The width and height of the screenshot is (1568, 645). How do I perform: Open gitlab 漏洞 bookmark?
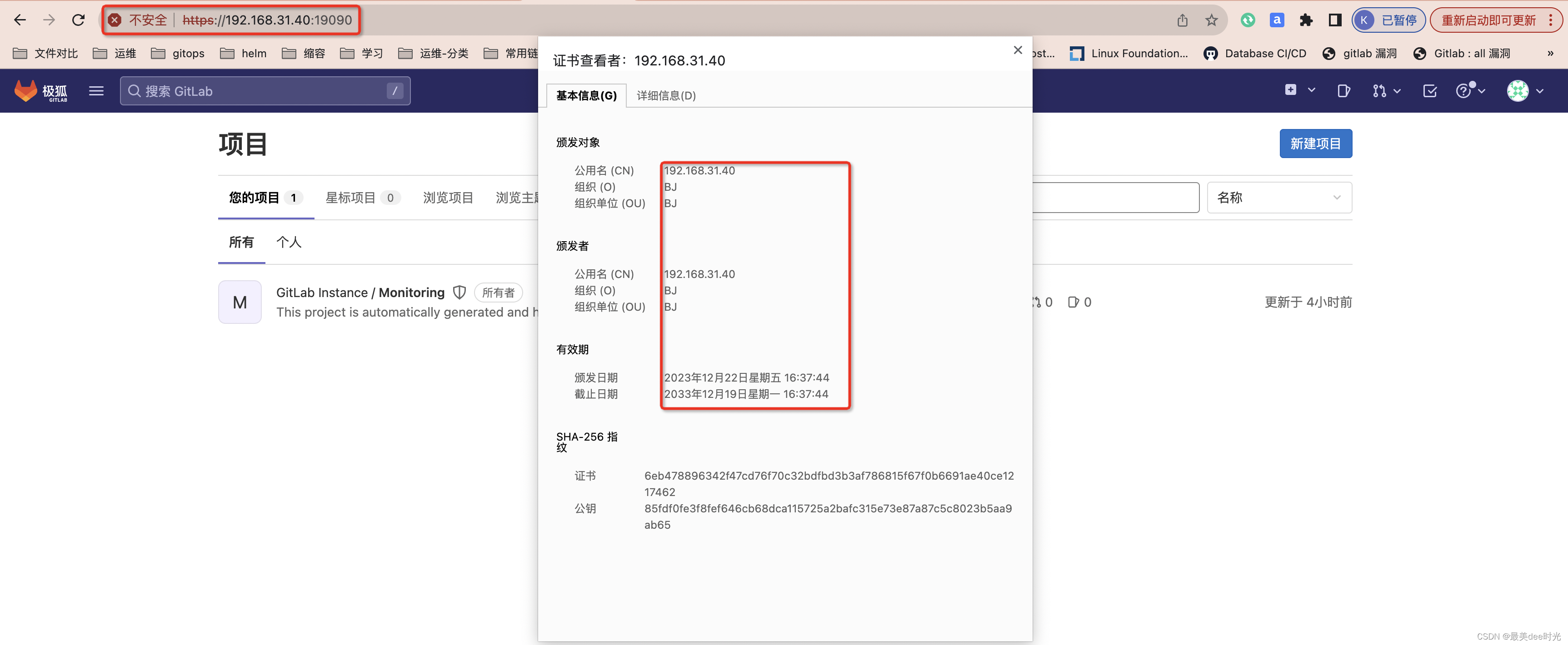[x=1360, y=54]
